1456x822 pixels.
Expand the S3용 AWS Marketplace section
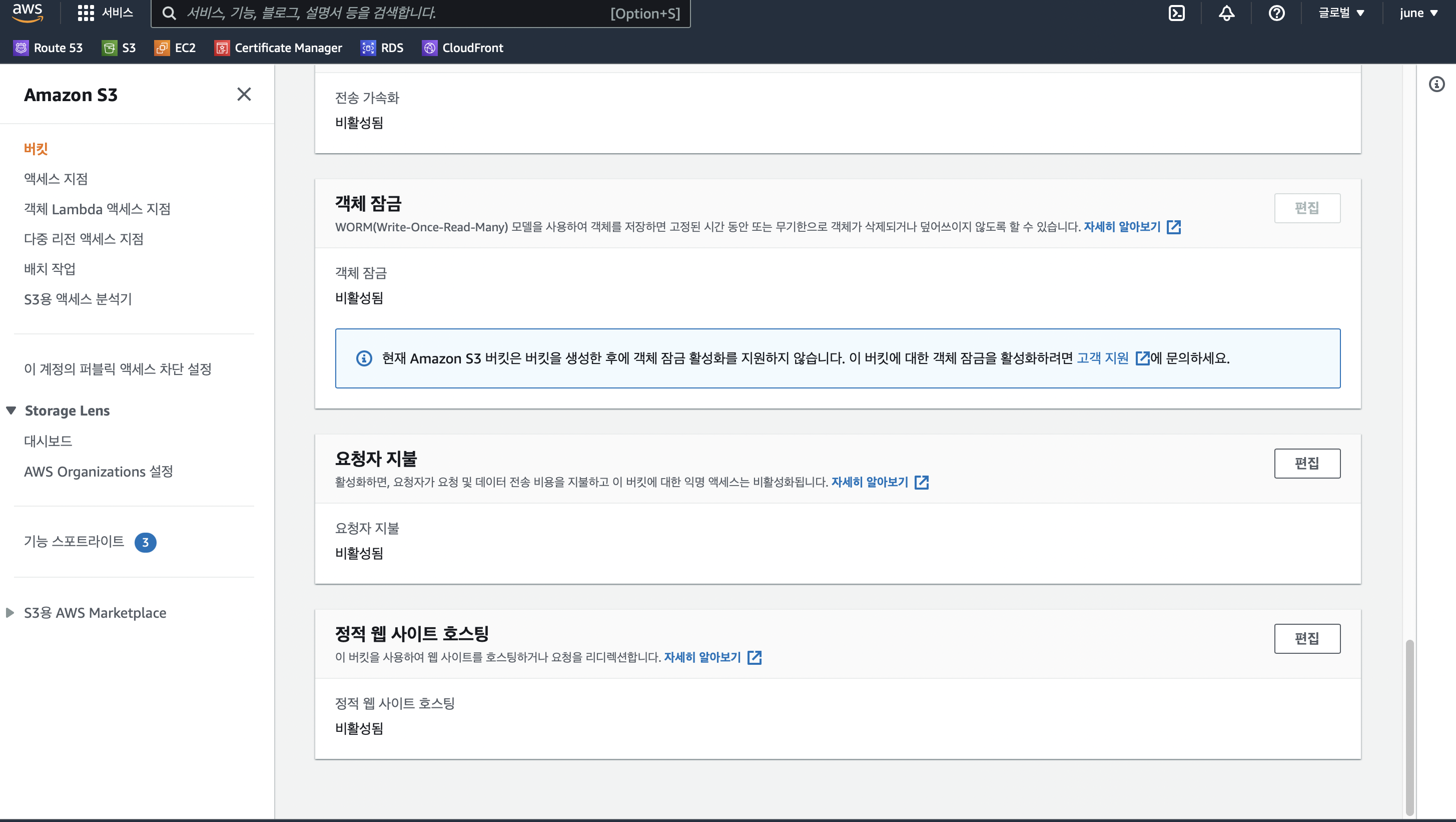point(10,613)
